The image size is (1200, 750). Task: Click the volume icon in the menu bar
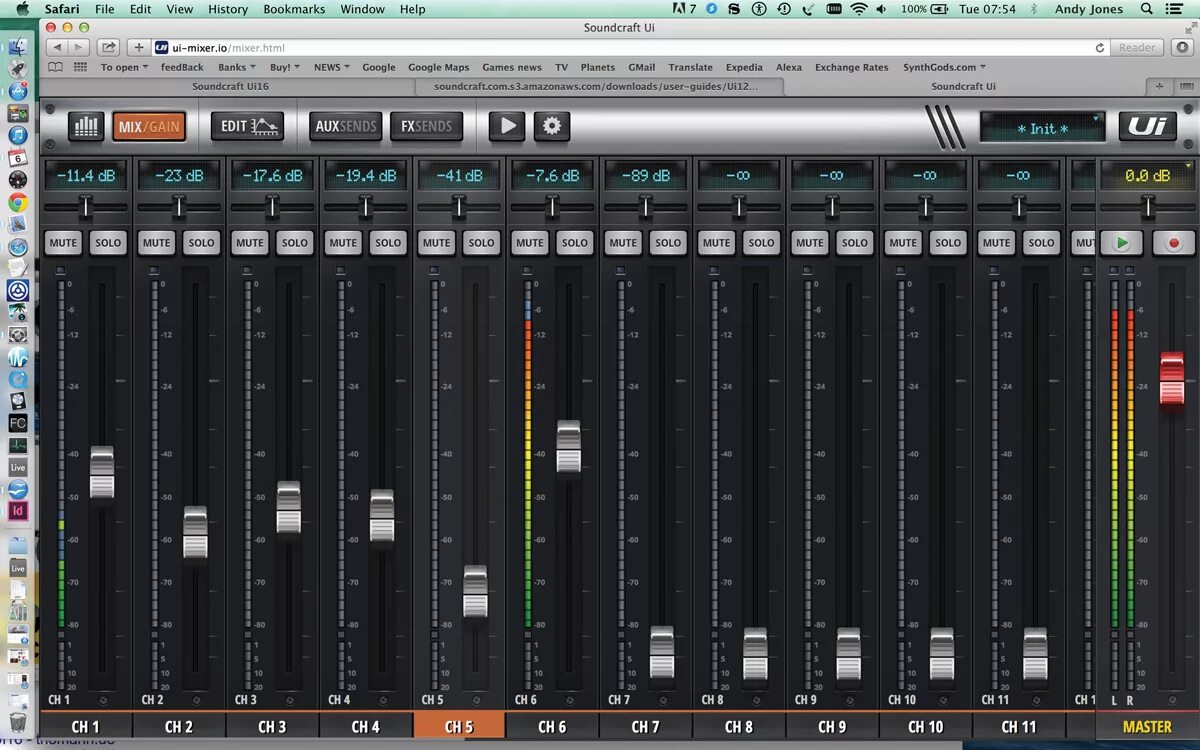point(884,9)
